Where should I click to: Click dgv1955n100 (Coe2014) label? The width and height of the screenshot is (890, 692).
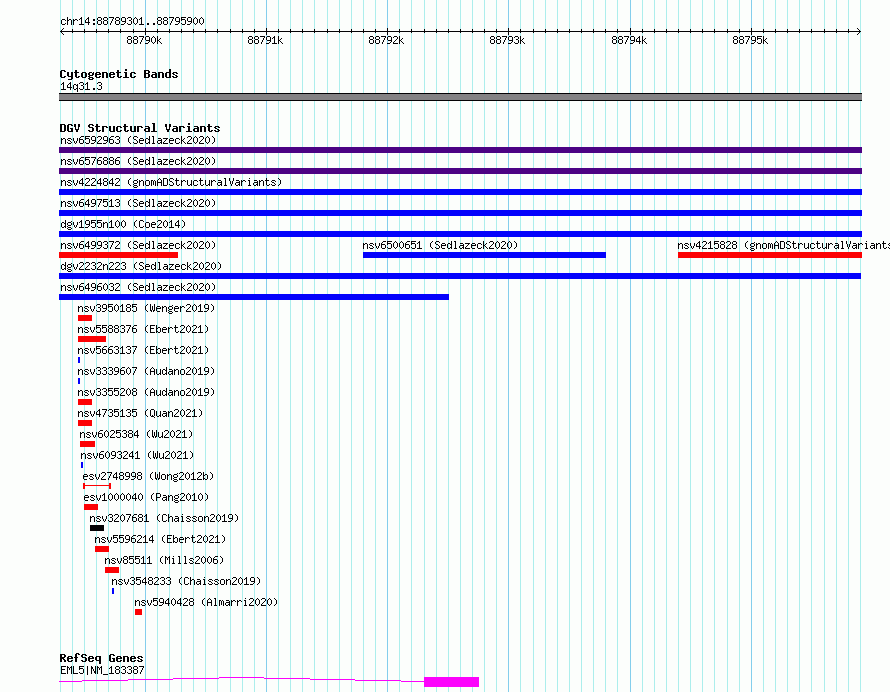click(x=123, y=224)
